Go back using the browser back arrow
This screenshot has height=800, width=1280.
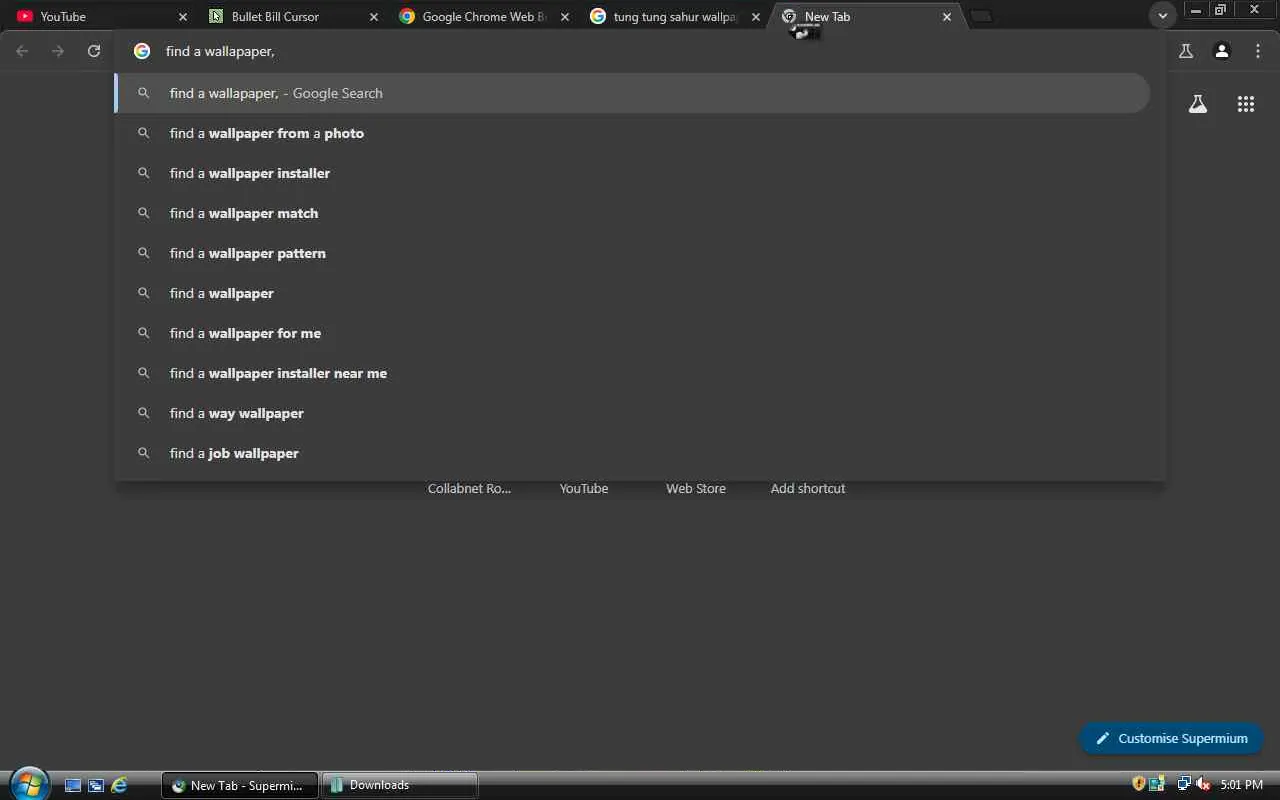tap(22, 51)
